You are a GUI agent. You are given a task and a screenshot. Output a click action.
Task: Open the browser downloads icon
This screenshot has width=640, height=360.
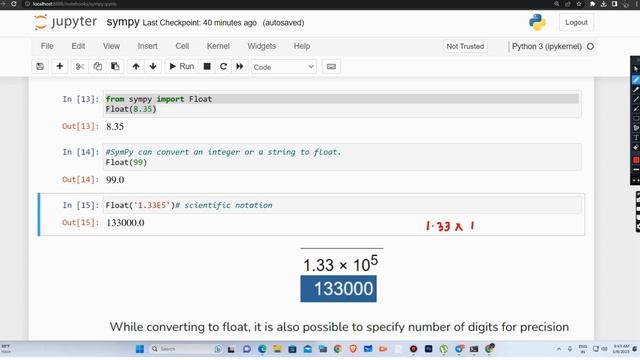click(603, 4)
